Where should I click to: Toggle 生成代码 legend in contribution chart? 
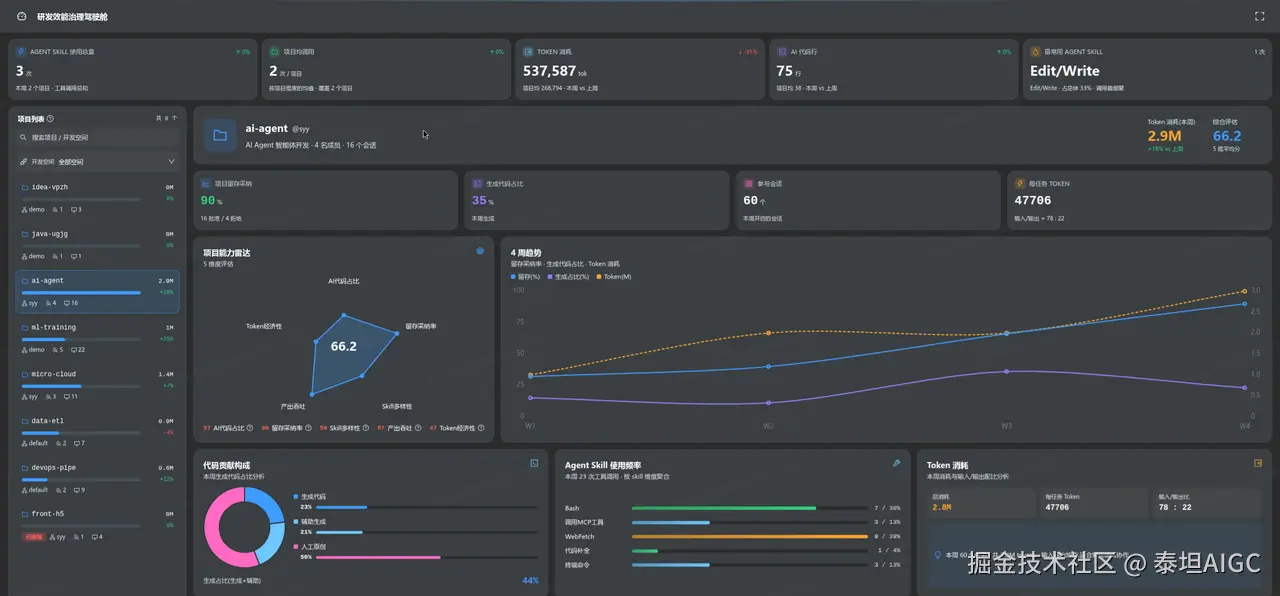point(310,496)
